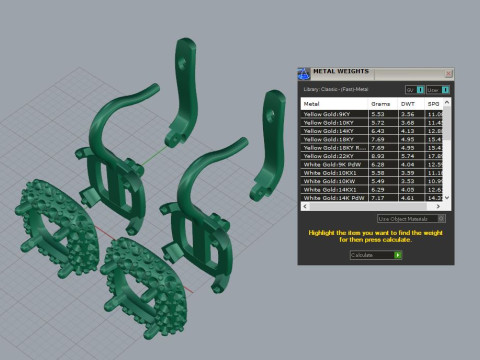Click the DWT column header

click(x=411, y=104)
